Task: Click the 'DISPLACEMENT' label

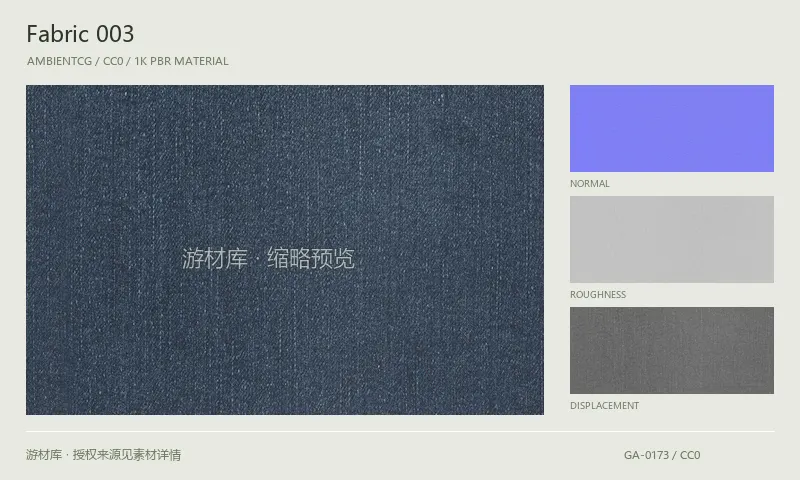Action: (605, 406)
